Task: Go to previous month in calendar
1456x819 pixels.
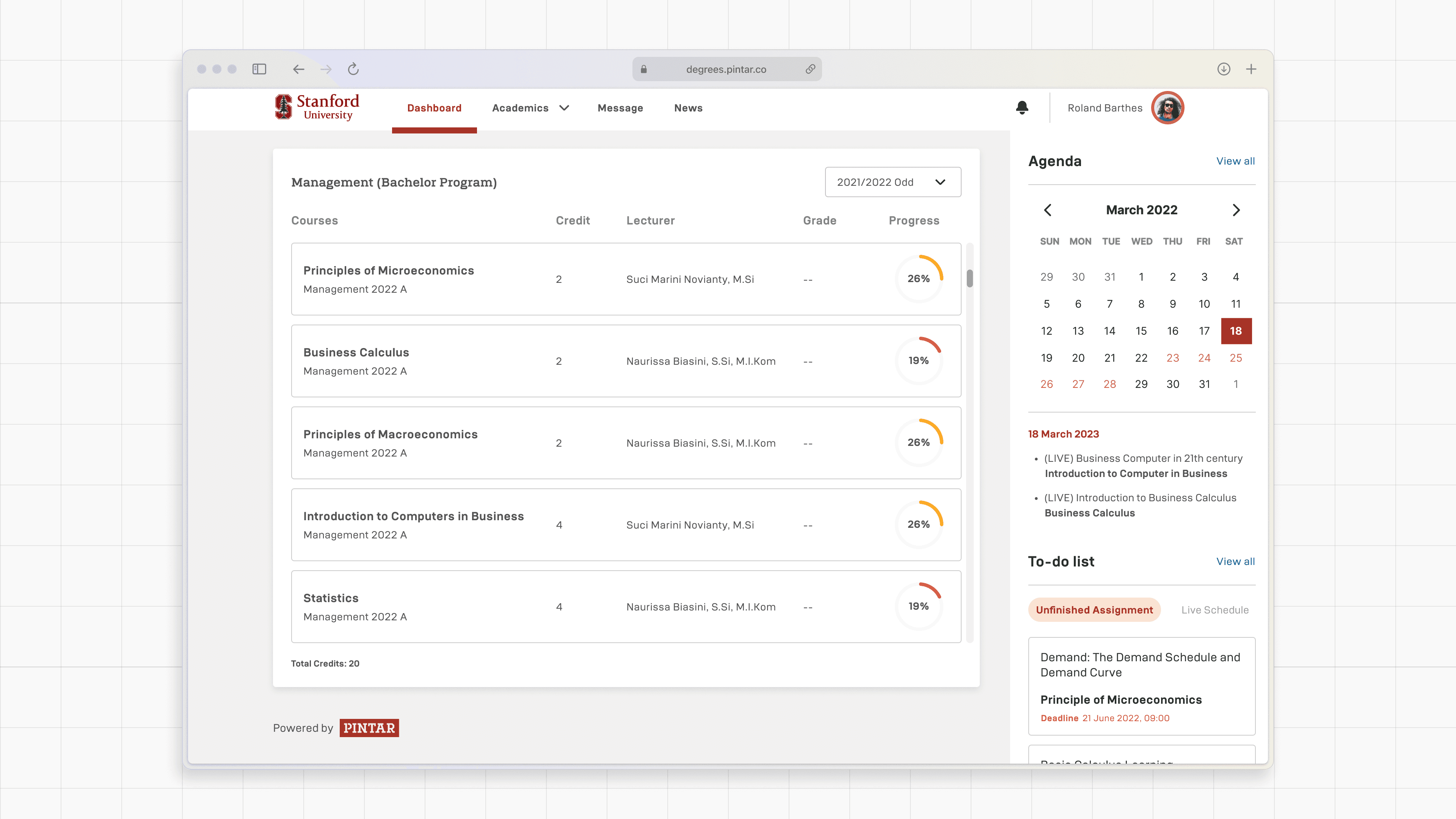Action: (1047, 210)
